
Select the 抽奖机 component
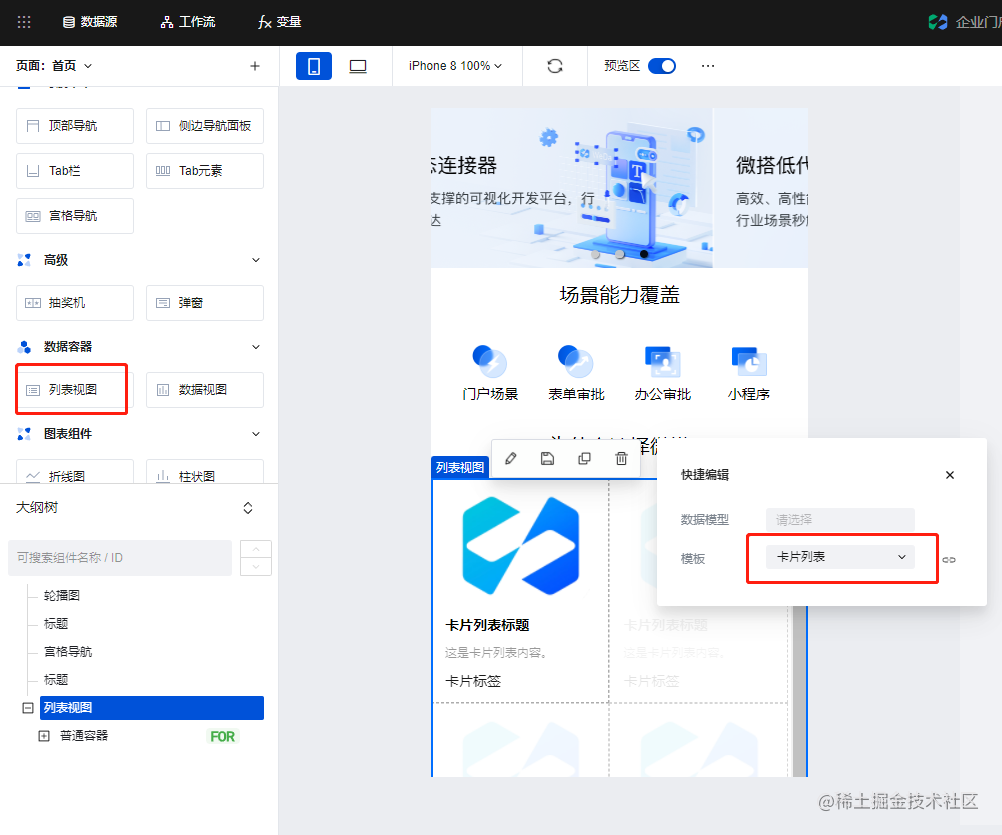(x=75, y=303)
